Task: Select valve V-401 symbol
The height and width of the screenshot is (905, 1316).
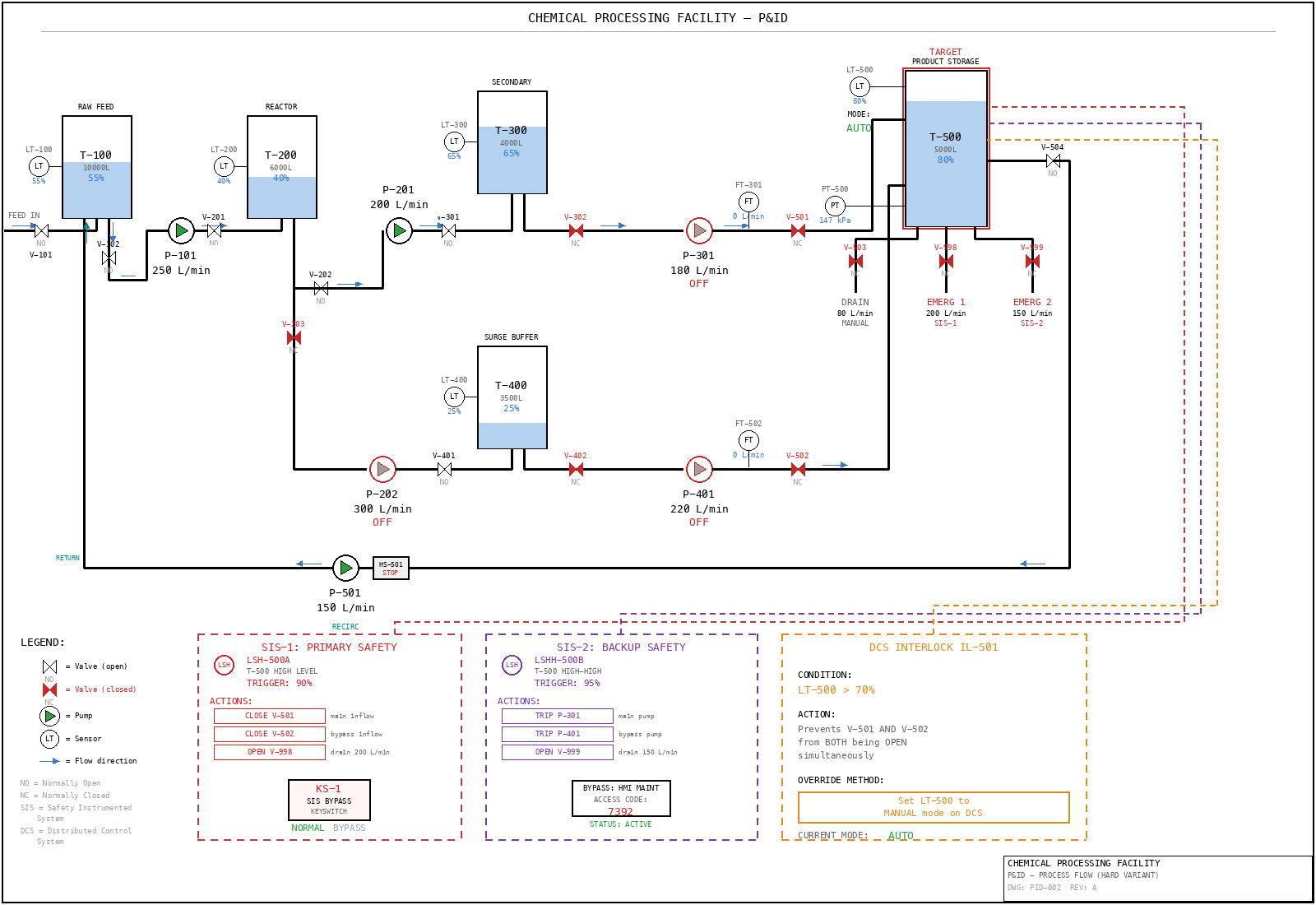Action: coord(444,470)
